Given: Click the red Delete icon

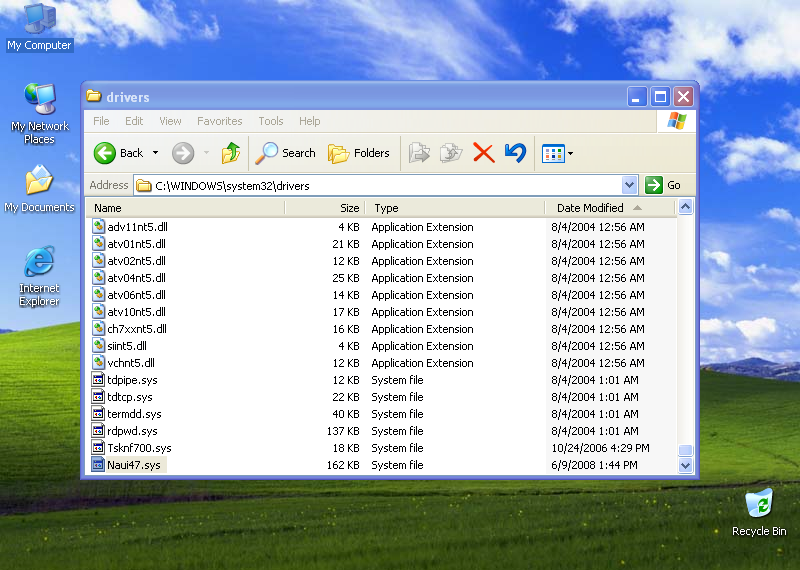Looking at the screenshot, I should pyautogui.click(x=483, y=153).
